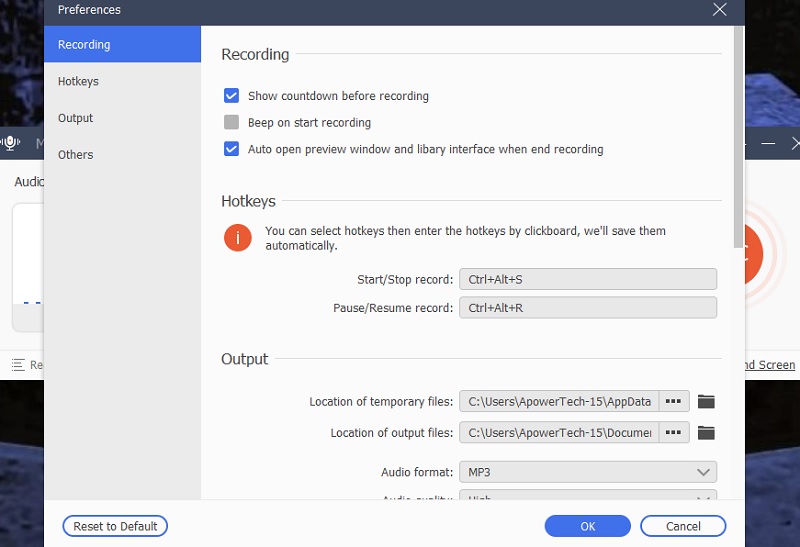Open output files folder icon
This screenshot has width=800, height=547.
point(706,433)
